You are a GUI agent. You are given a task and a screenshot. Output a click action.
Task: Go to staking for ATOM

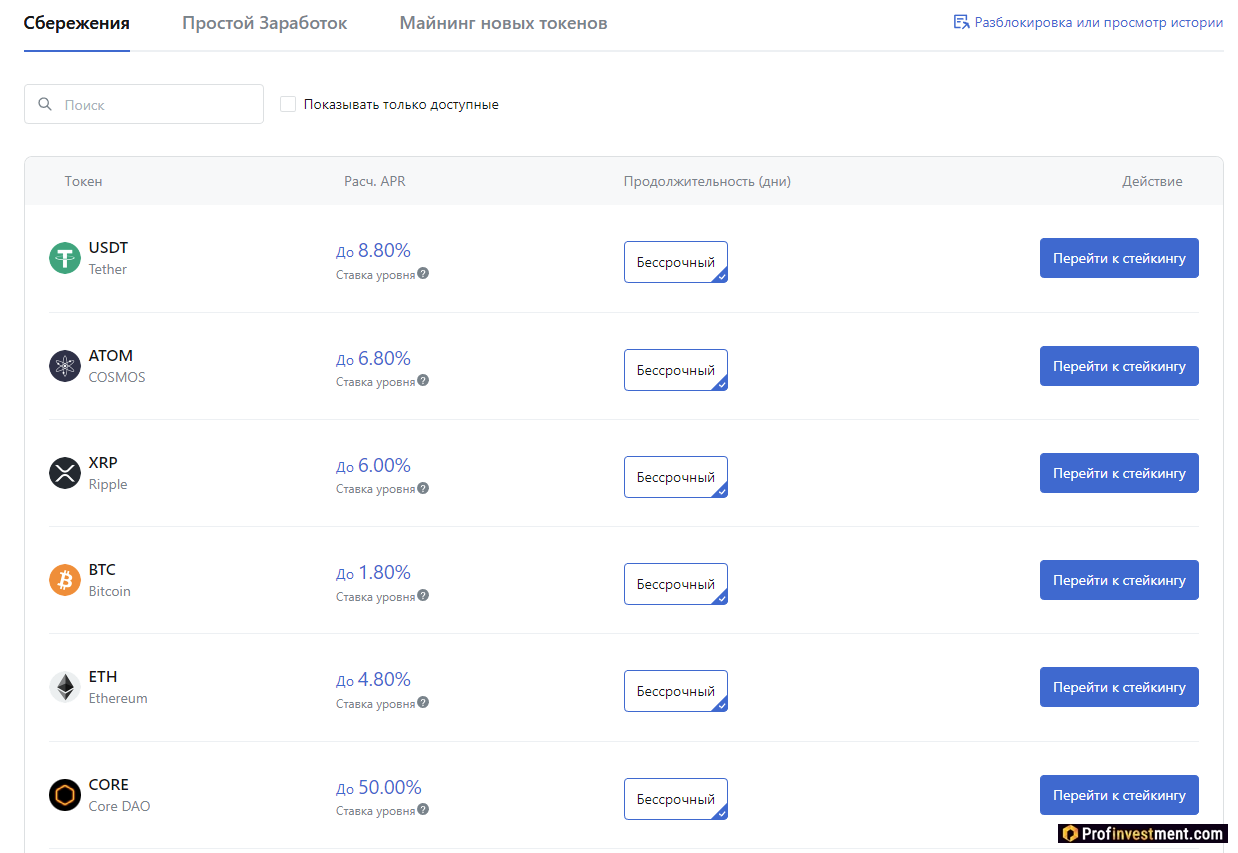[1119, 366]
